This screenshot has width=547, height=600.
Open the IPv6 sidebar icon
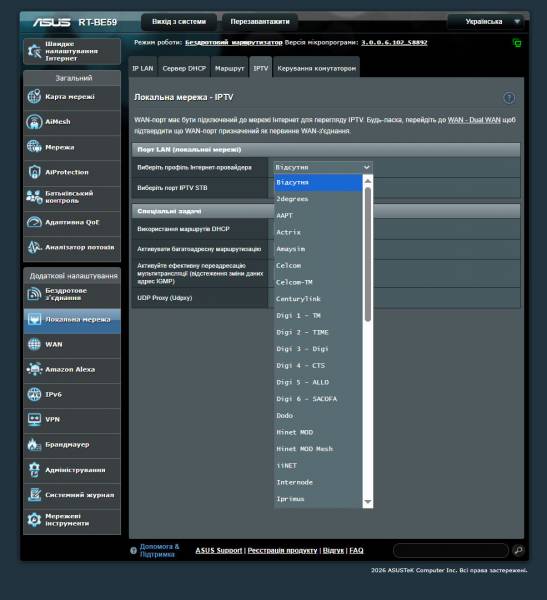(34, 394)
